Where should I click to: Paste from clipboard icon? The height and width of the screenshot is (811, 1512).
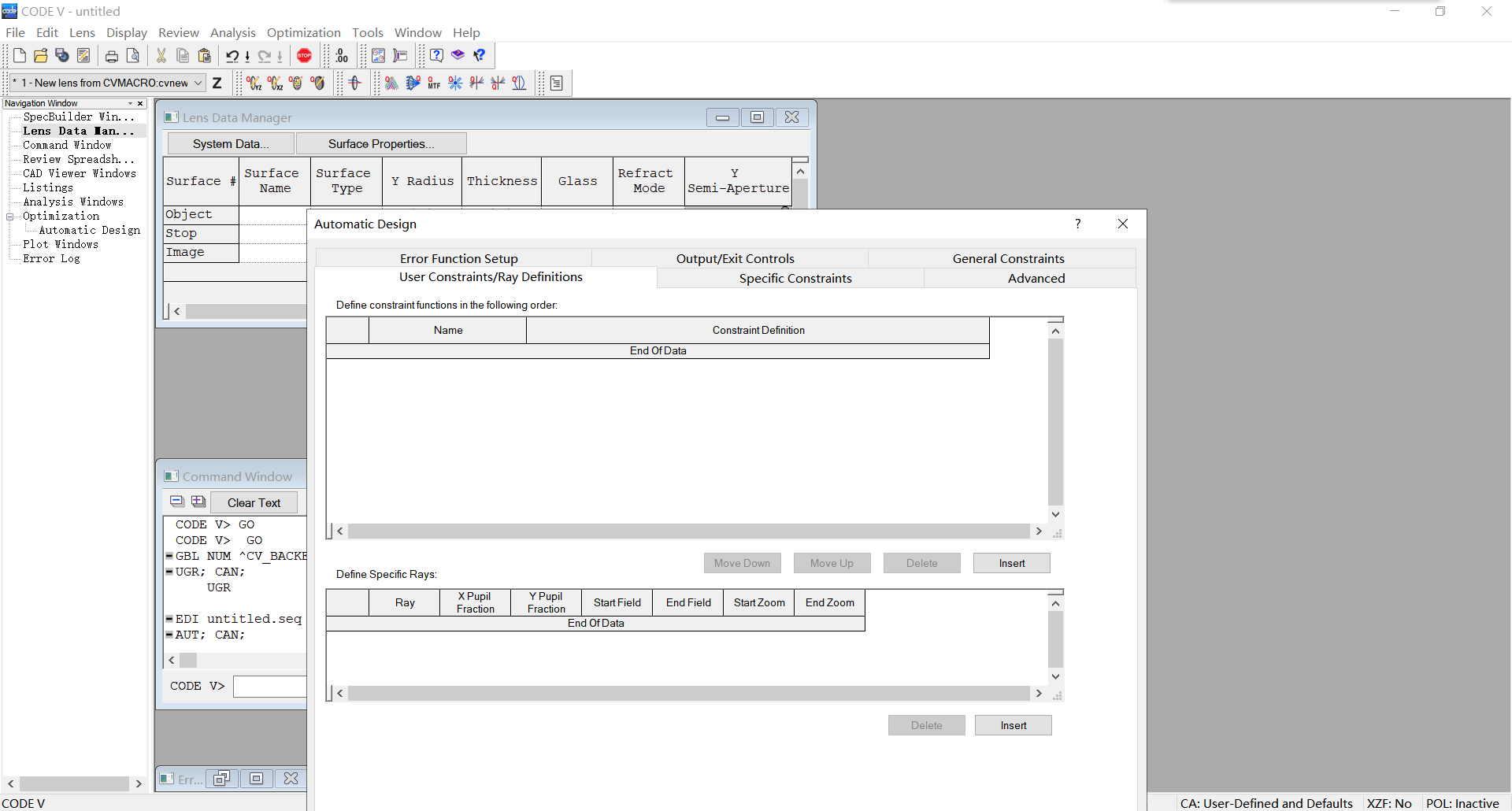point(205,55)
